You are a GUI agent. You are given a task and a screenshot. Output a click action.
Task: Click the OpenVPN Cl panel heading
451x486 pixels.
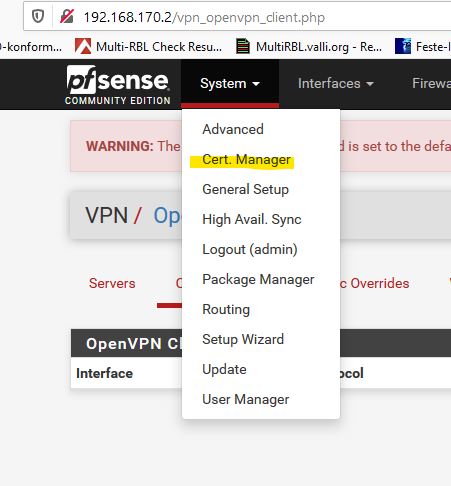click(x=134, y=344)
